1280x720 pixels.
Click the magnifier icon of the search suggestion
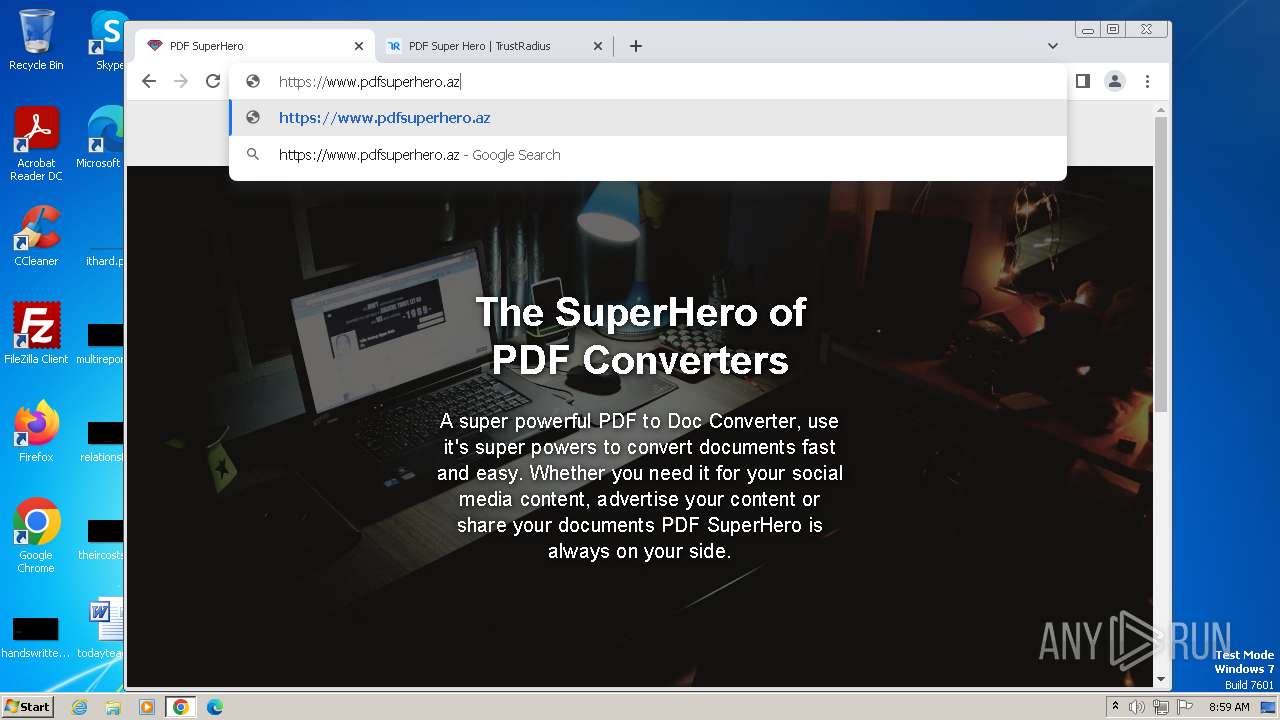[253, 155]
